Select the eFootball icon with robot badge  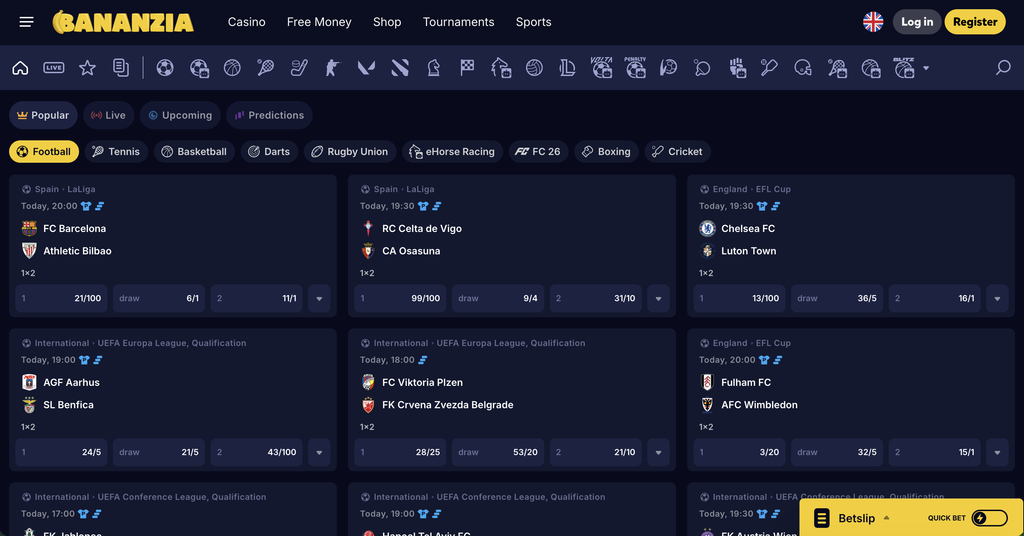coord(199,68)
